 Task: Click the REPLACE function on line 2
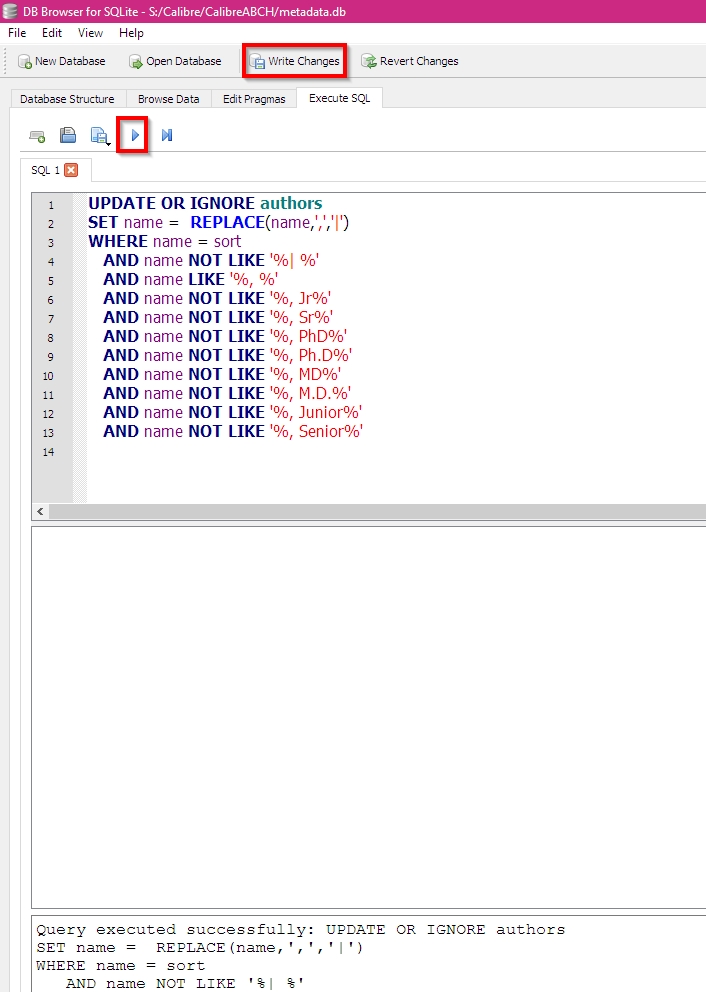pos(228,223)
